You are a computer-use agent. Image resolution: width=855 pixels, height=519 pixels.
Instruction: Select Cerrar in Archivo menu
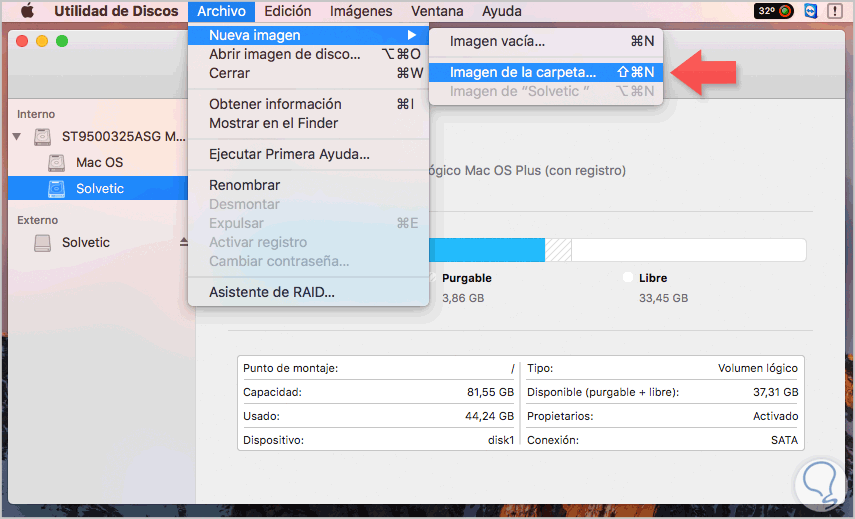click(309, 73)
